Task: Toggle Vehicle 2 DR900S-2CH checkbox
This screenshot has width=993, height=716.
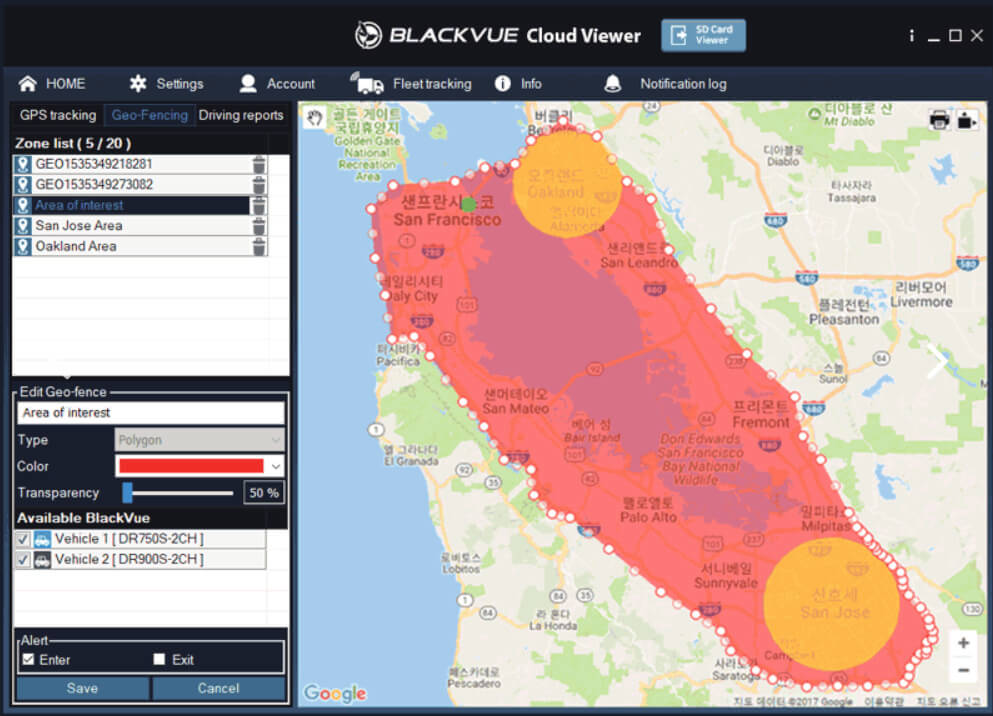Action: [x=24, y=560]
